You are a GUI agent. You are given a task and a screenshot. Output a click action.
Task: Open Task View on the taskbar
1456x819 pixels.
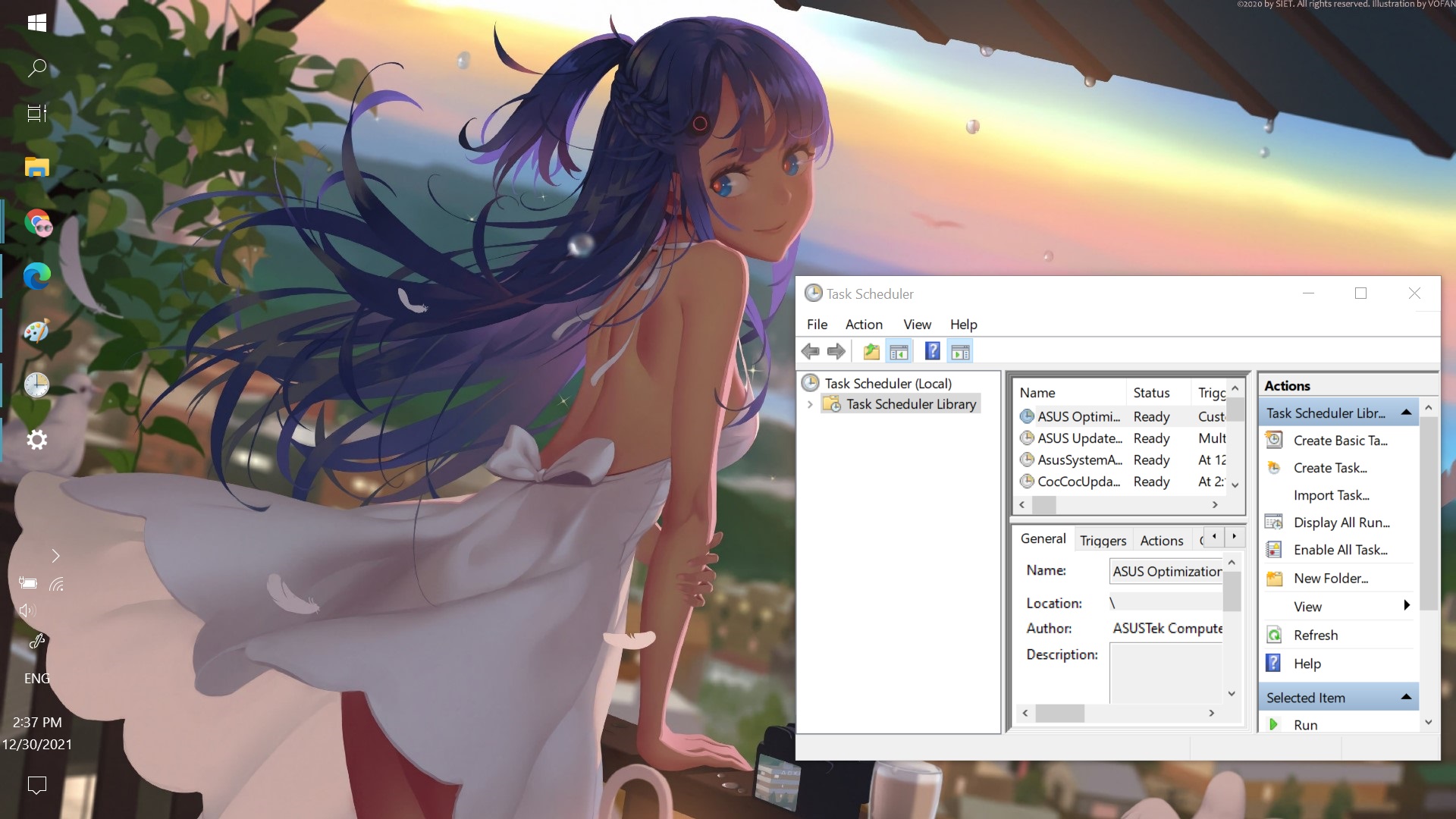(x=36, y=114)
